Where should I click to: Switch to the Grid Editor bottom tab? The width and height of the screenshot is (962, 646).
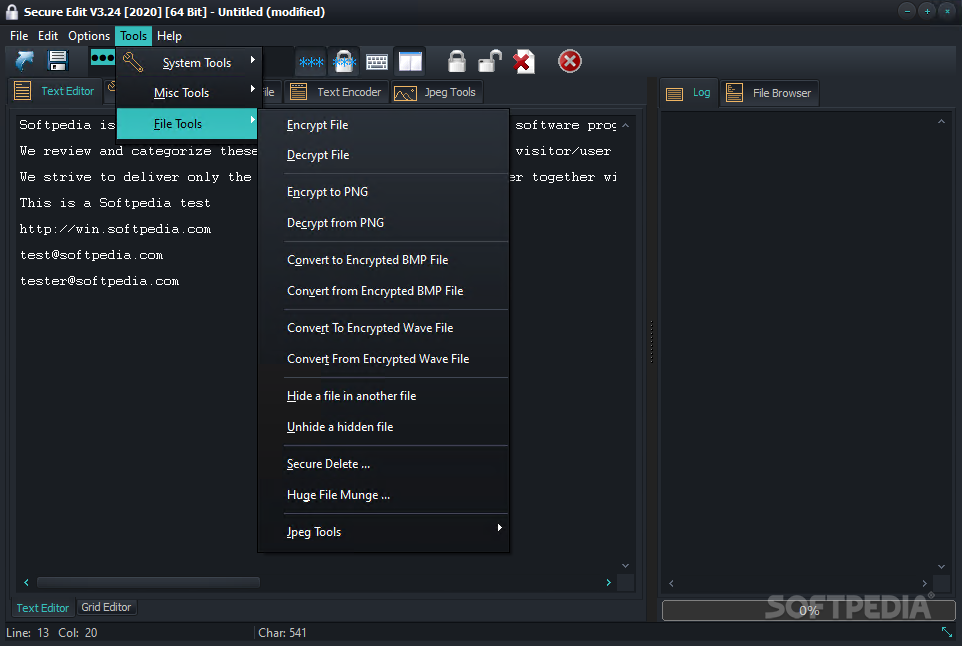tap(106, 607)
